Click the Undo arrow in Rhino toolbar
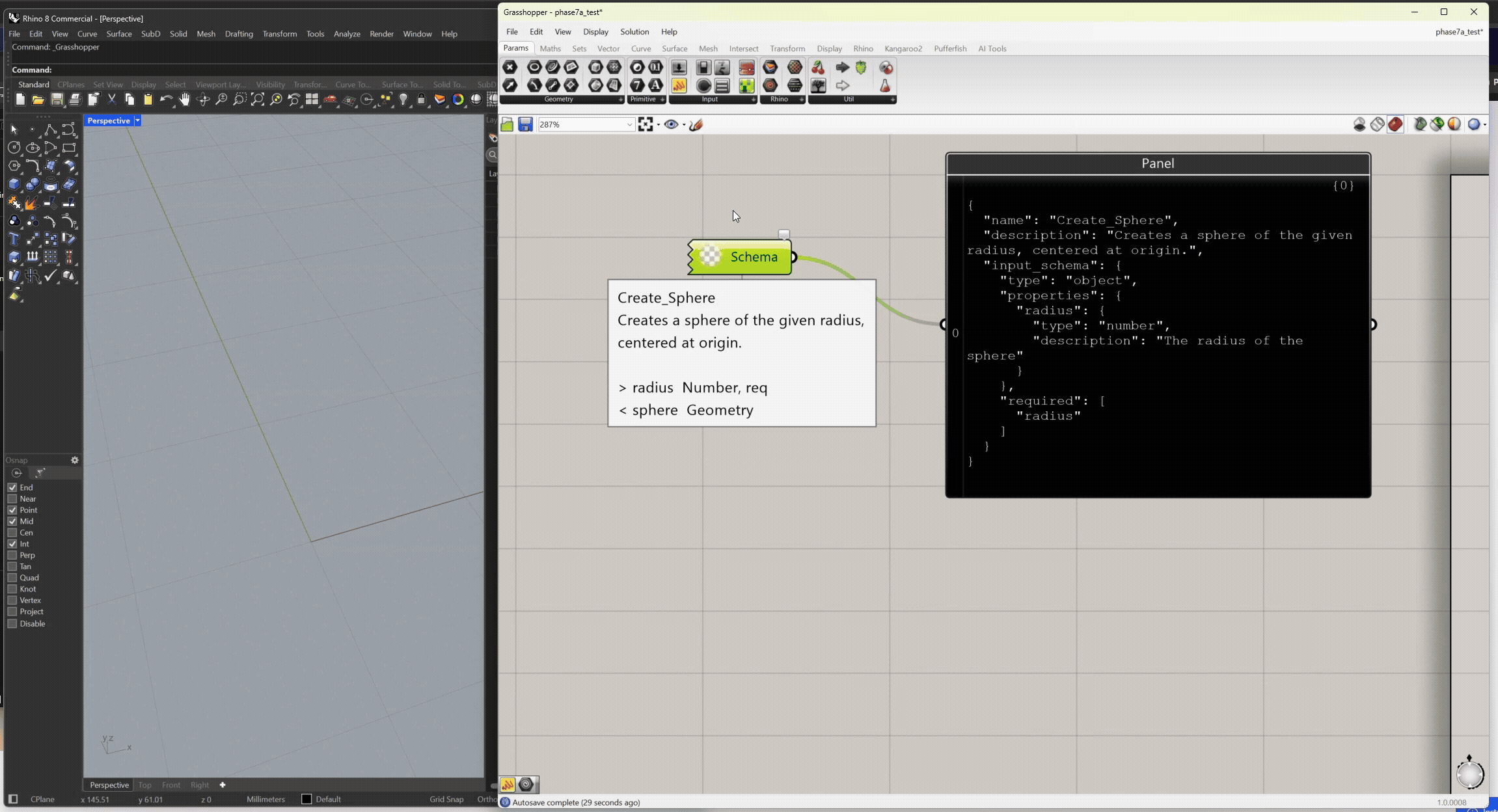Screen dimensions: 1498x812 166,100
